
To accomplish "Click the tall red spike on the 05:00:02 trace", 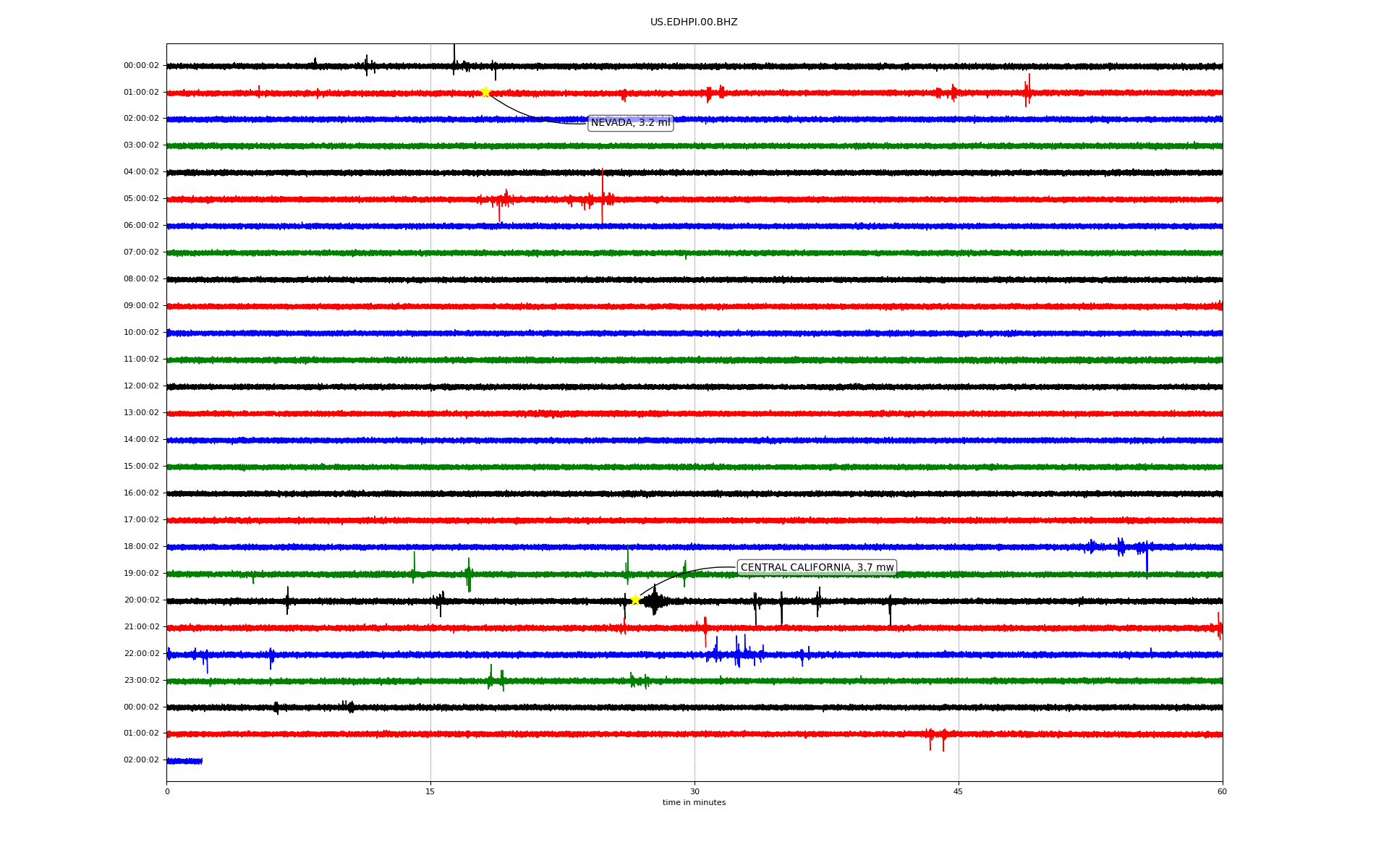I will [x=602, y=196].
